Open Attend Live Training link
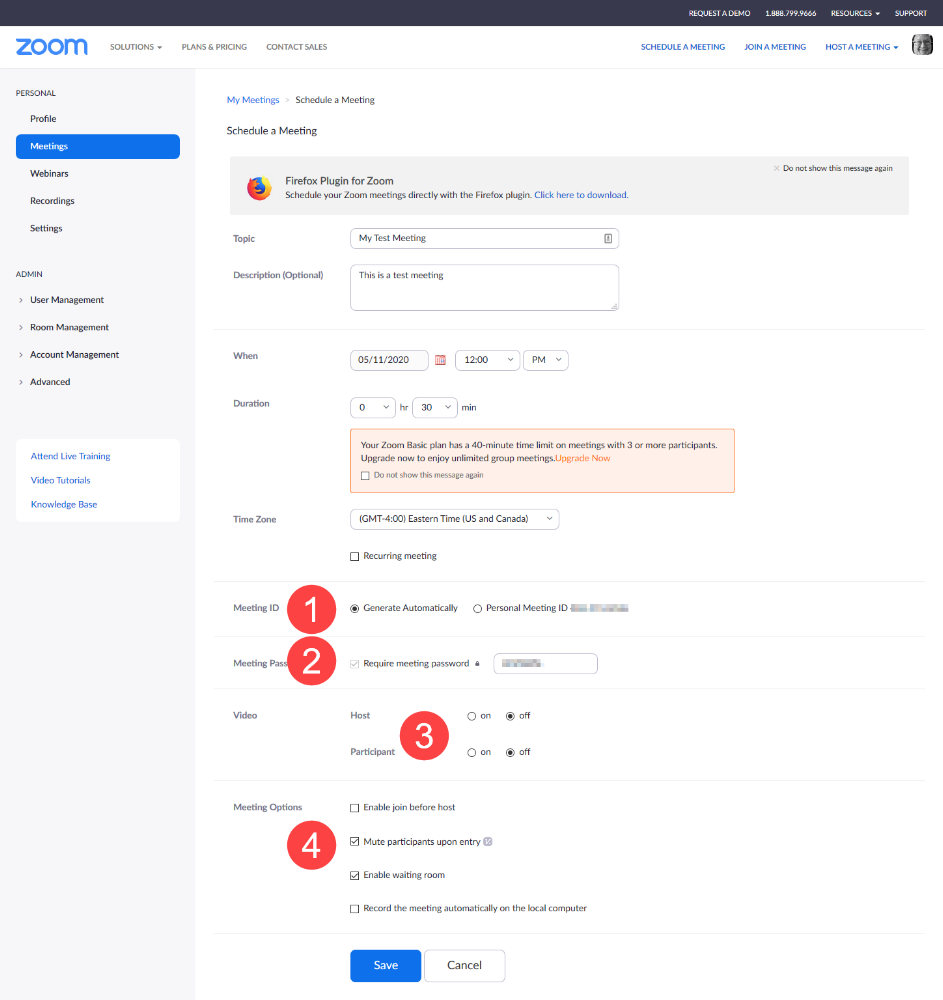 71,456
